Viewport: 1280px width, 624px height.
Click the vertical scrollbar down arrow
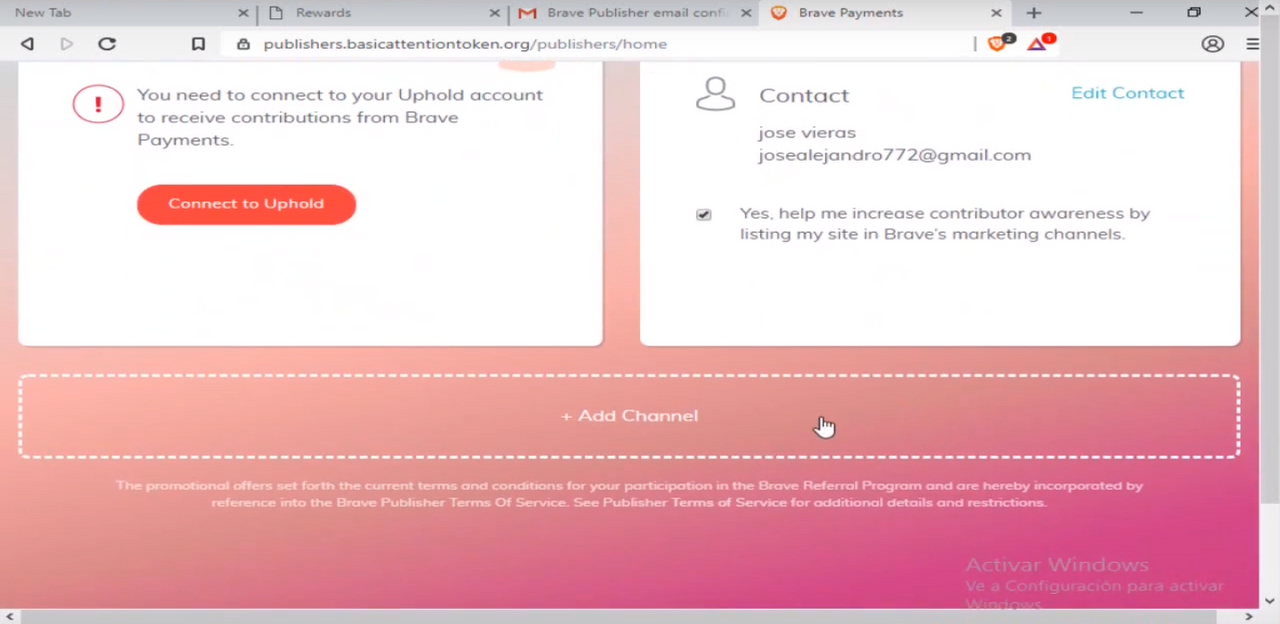[x=1270, y=602]
